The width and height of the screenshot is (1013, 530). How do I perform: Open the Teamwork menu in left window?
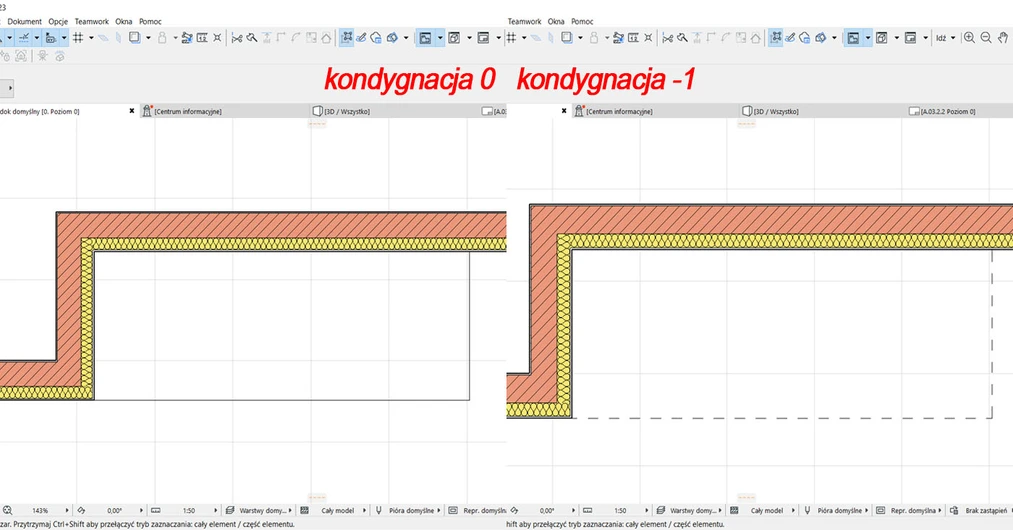92,21
